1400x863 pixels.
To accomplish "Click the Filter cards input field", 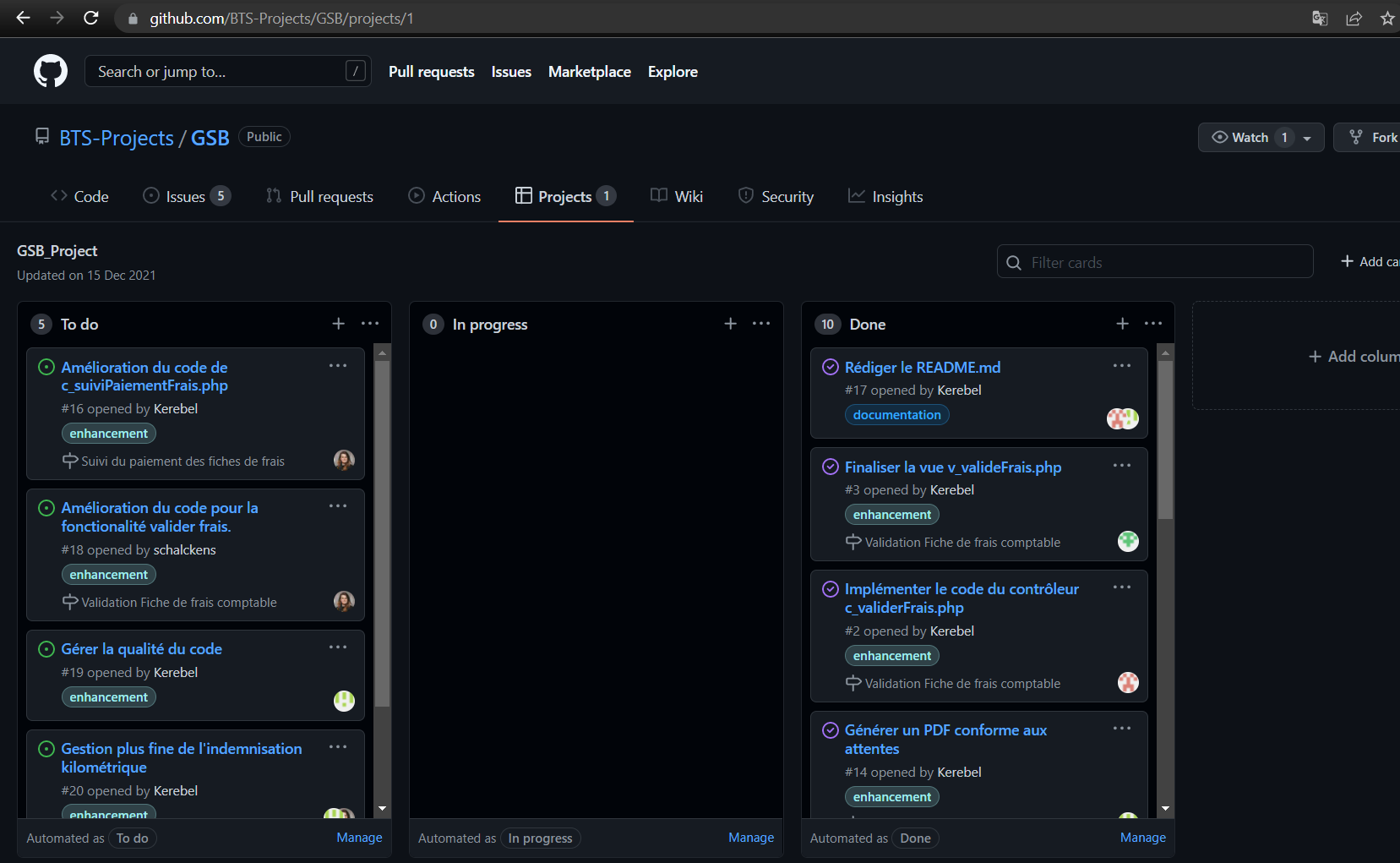I will (1155, 262).
